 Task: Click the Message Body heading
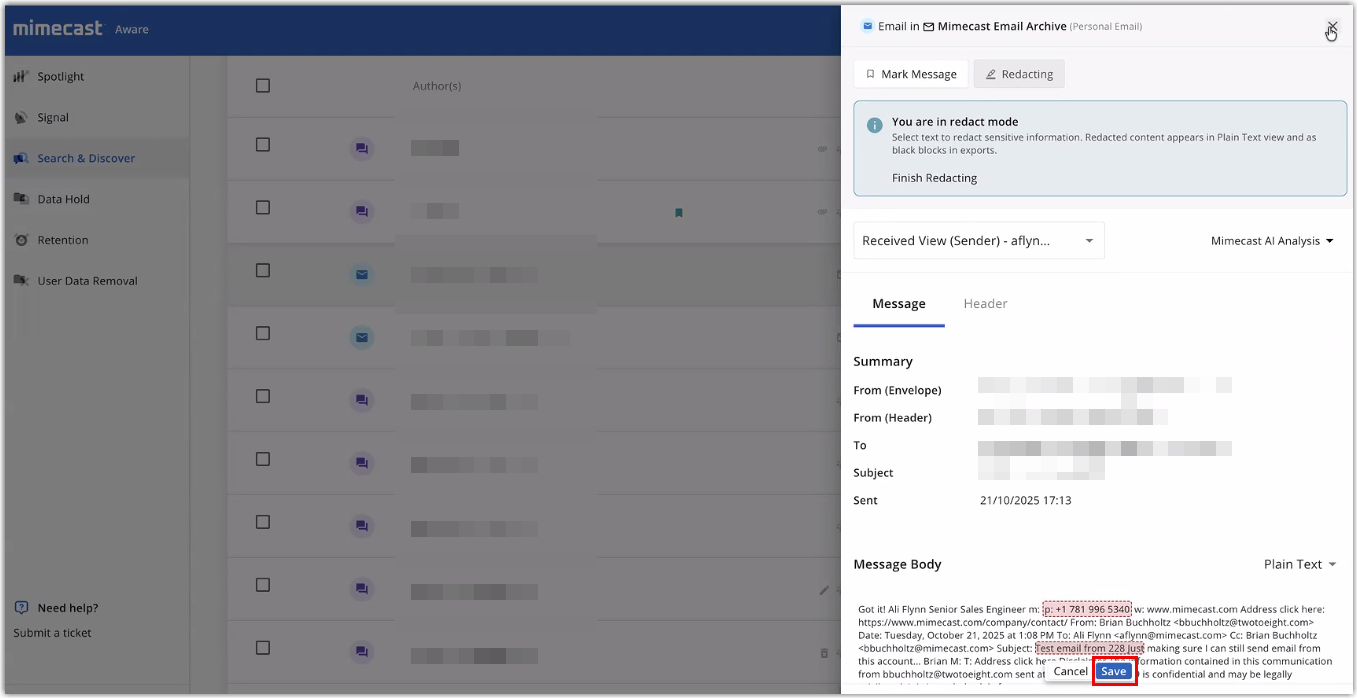897,564
